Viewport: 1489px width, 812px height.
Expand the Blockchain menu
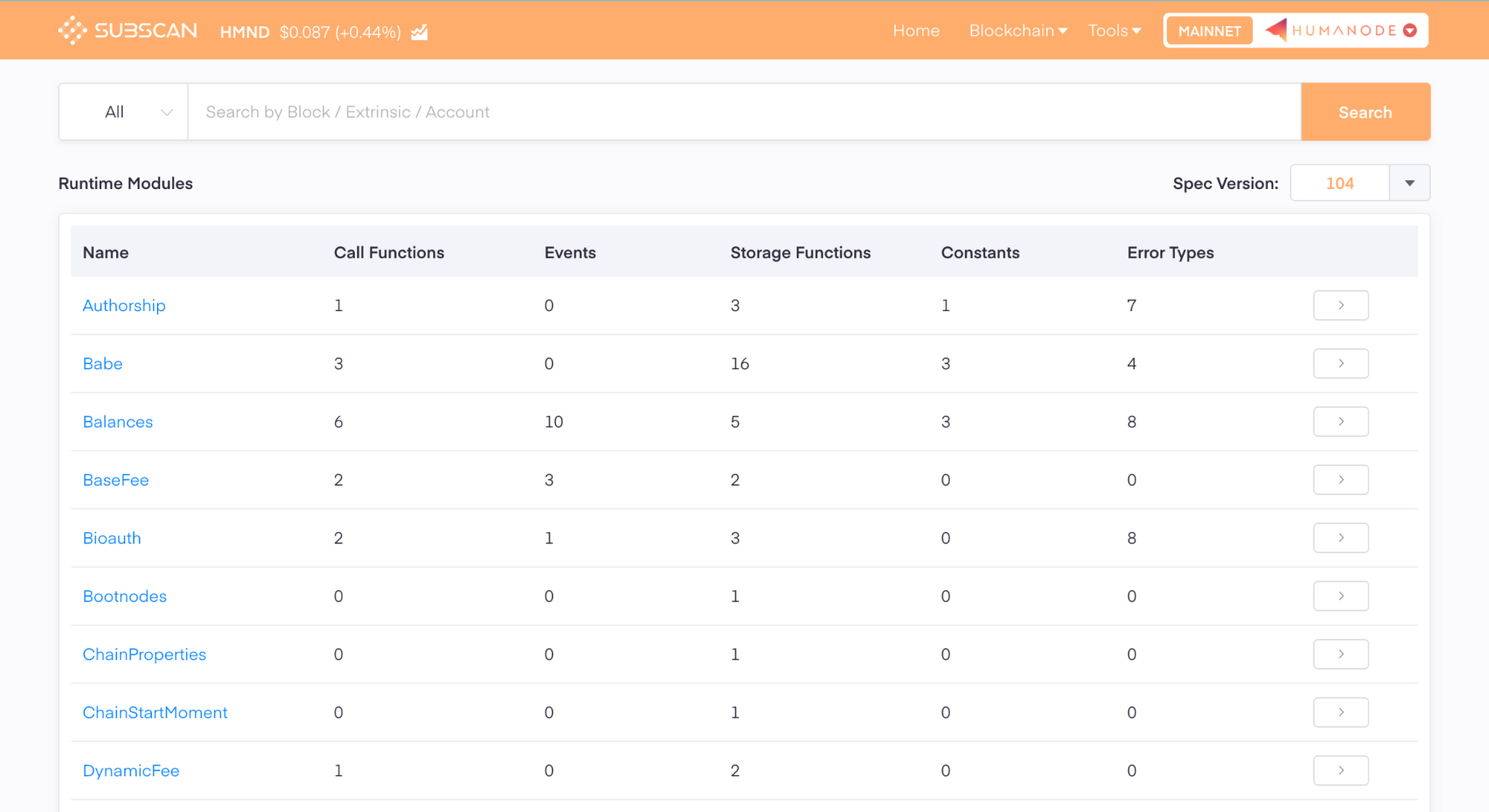[1018, 31]
